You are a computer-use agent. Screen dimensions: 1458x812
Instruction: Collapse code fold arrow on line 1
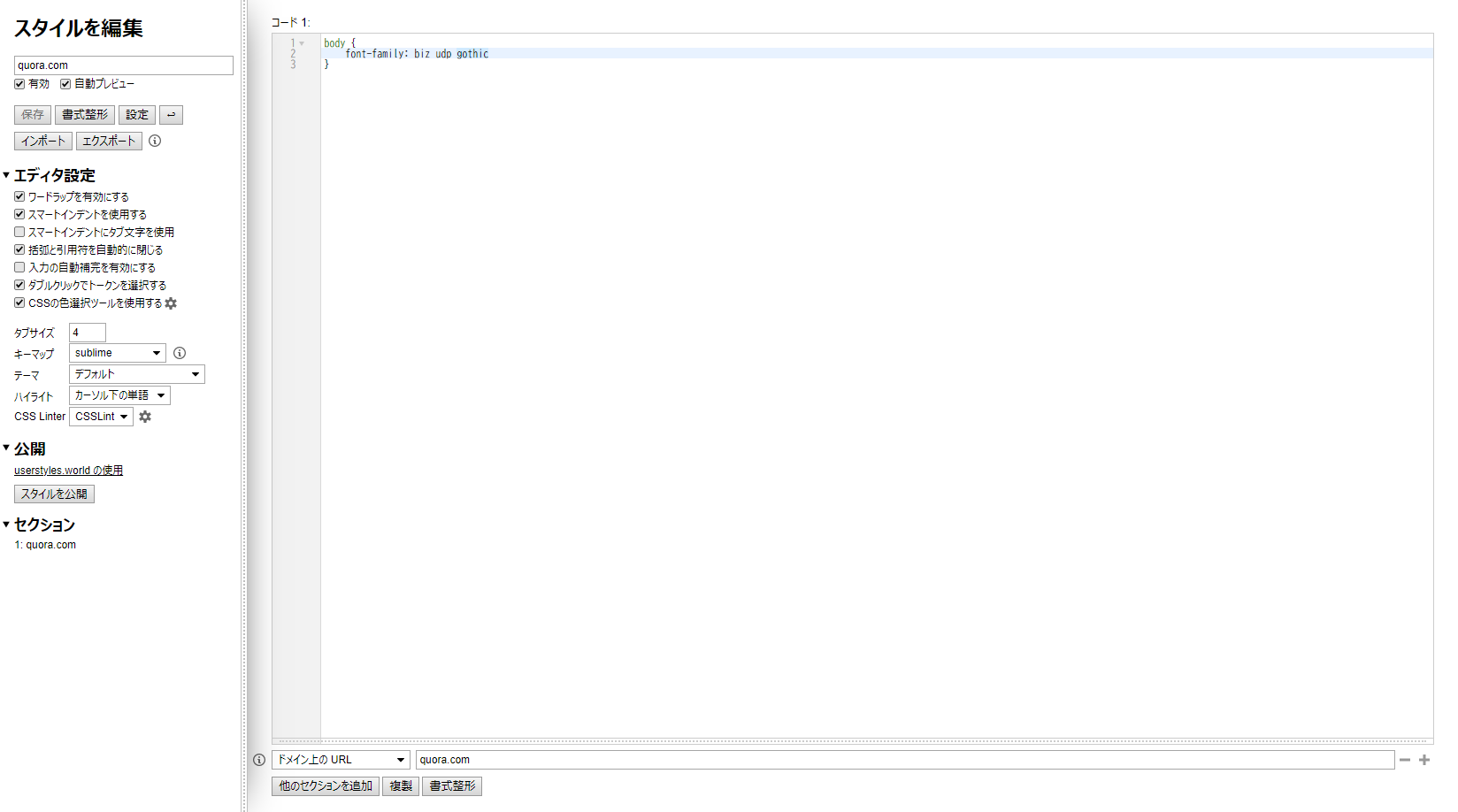coord(302,43)
